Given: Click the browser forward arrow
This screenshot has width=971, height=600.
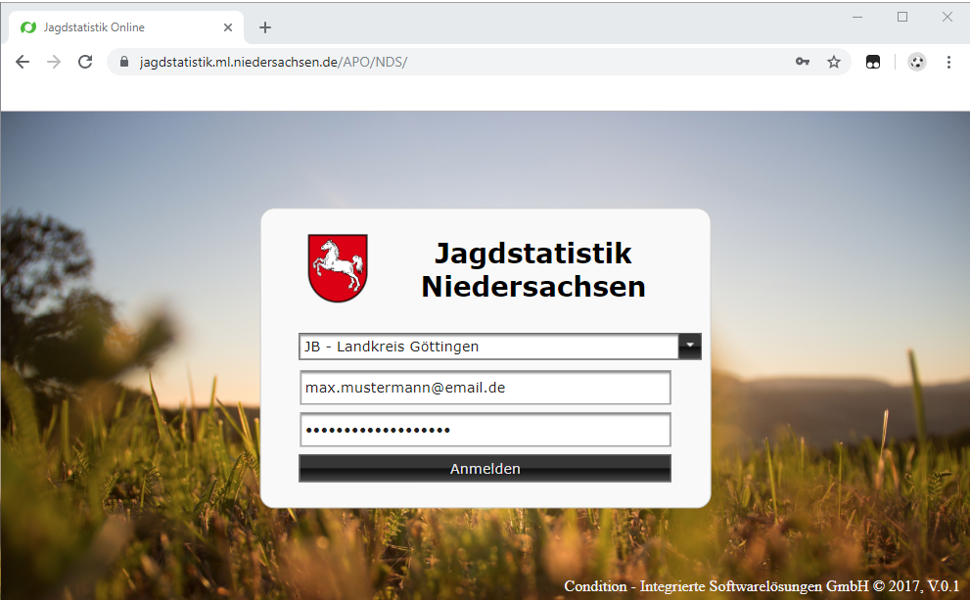Looking at the screenshot, I should (54, 62).
